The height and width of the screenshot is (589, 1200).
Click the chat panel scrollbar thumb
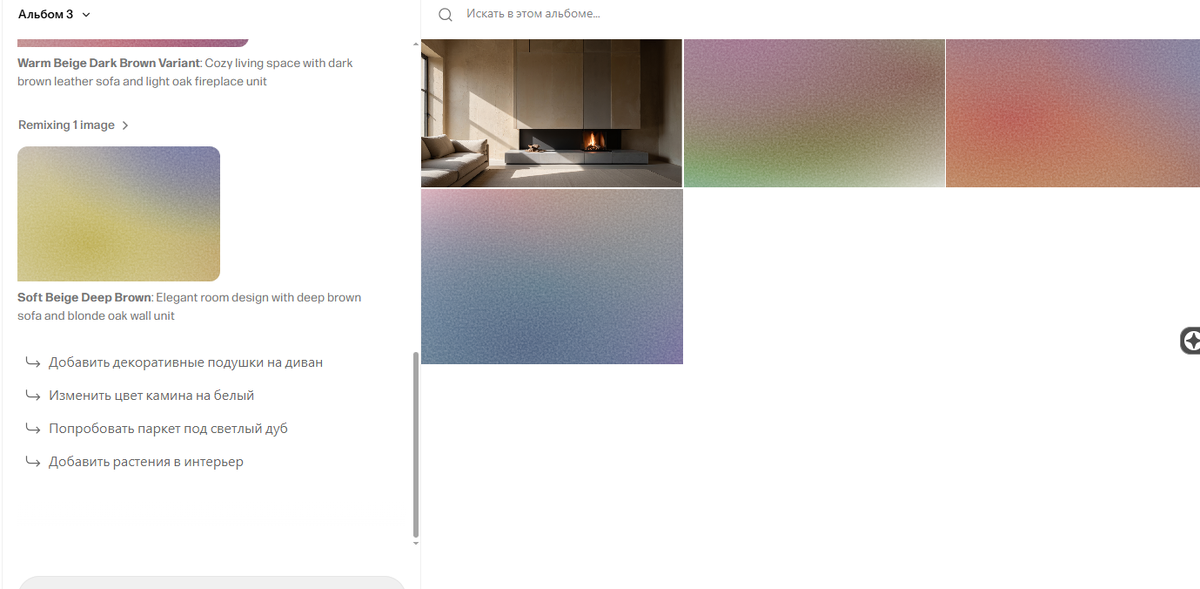pyautogui.click(x=416, y=444)
